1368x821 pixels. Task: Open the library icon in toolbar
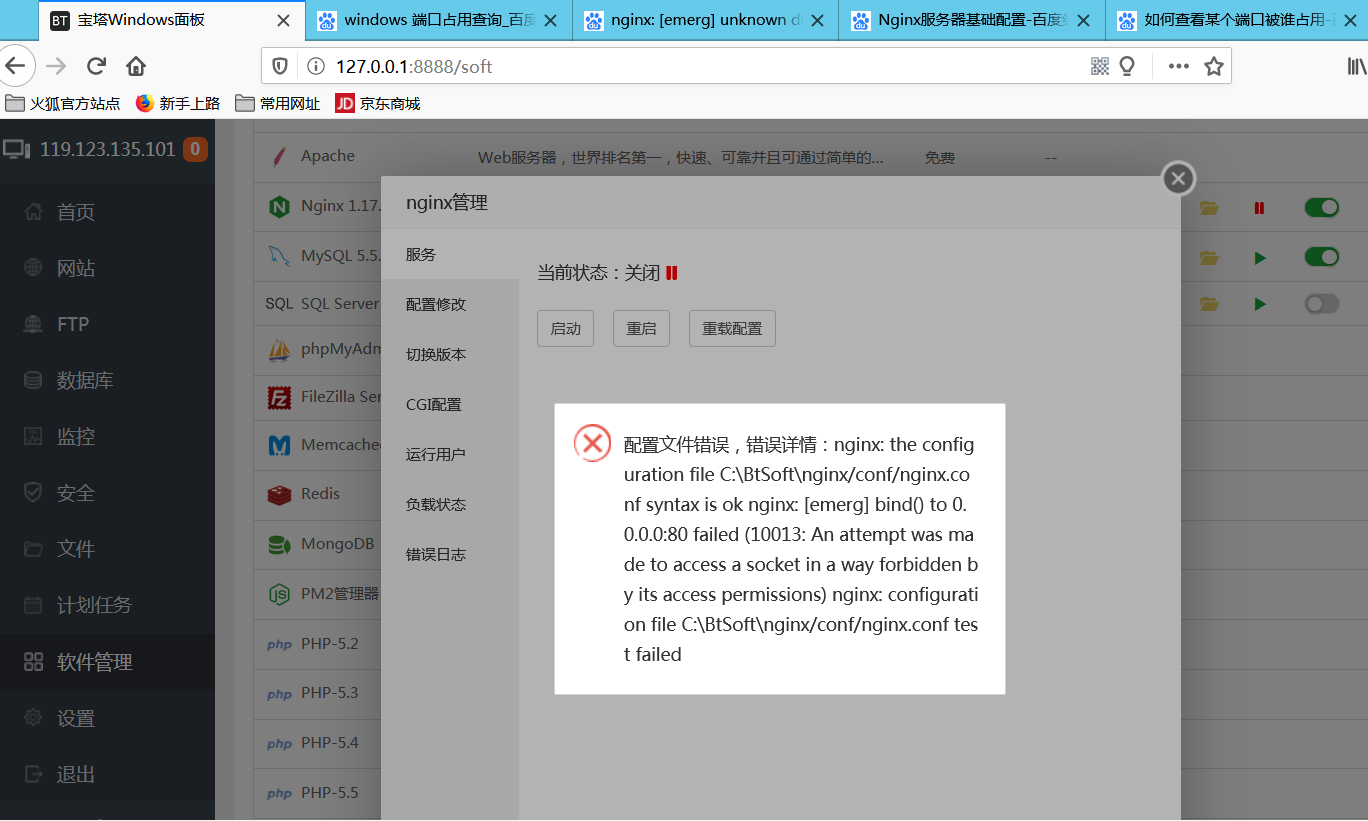pos(1357,66)
